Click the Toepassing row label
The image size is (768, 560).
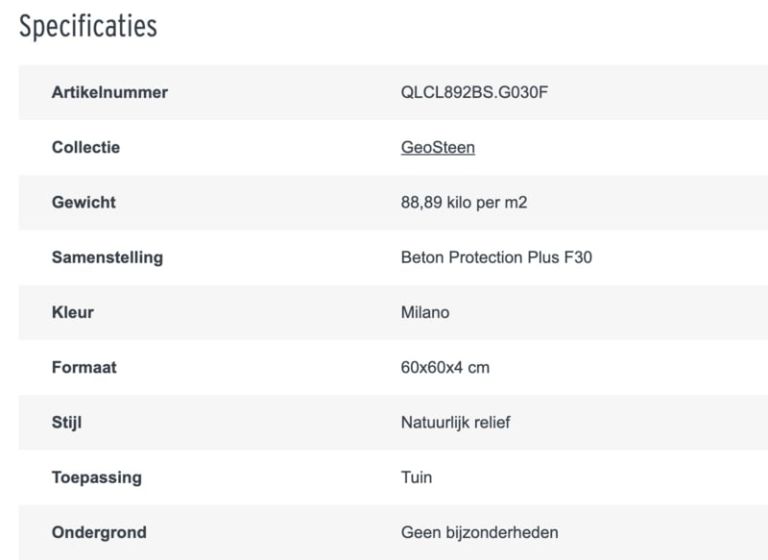click(96, 478)
